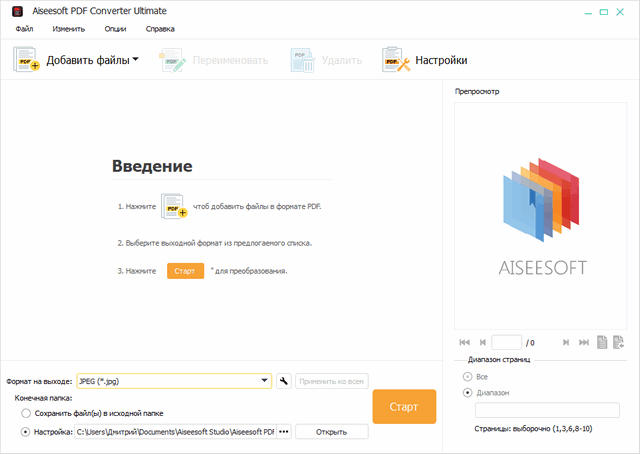Click the Открыть button to open the folder
Viewport: 640px width, 454px height.
pyautogui.click(x=331, y=432)
